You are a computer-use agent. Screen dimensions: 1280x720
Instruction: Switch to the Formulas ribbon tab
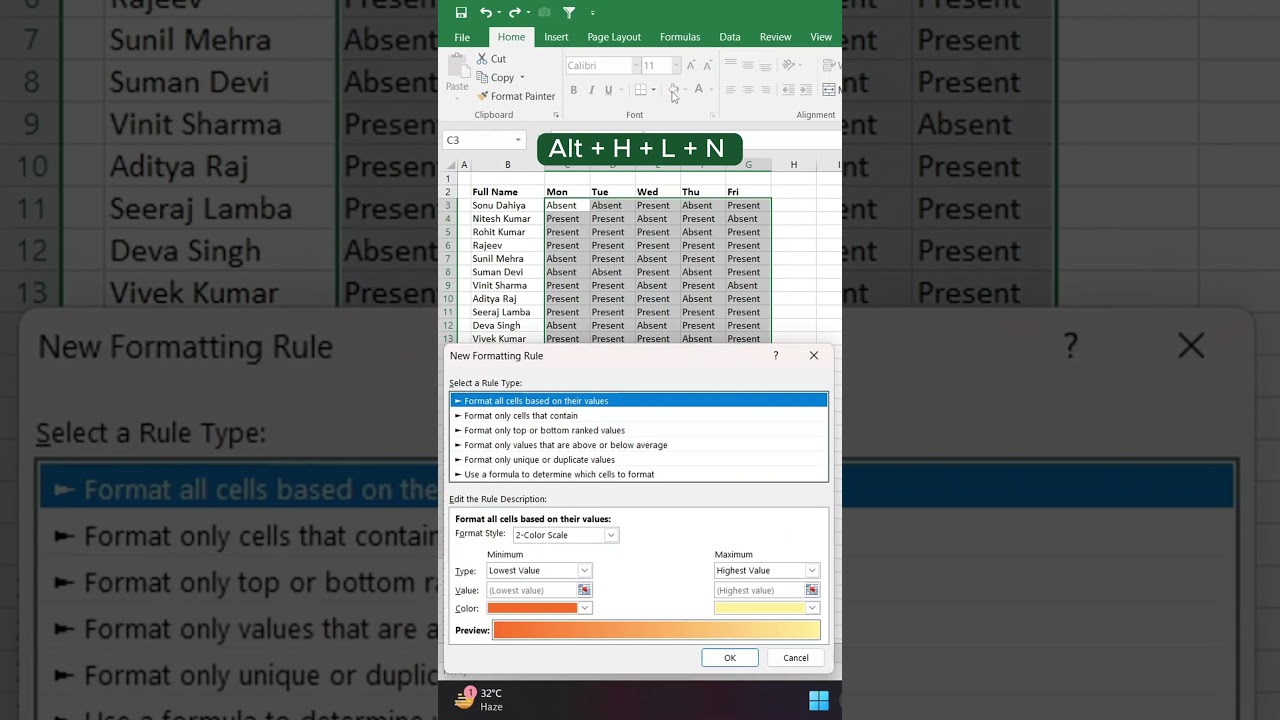click(x=680, y=37)
